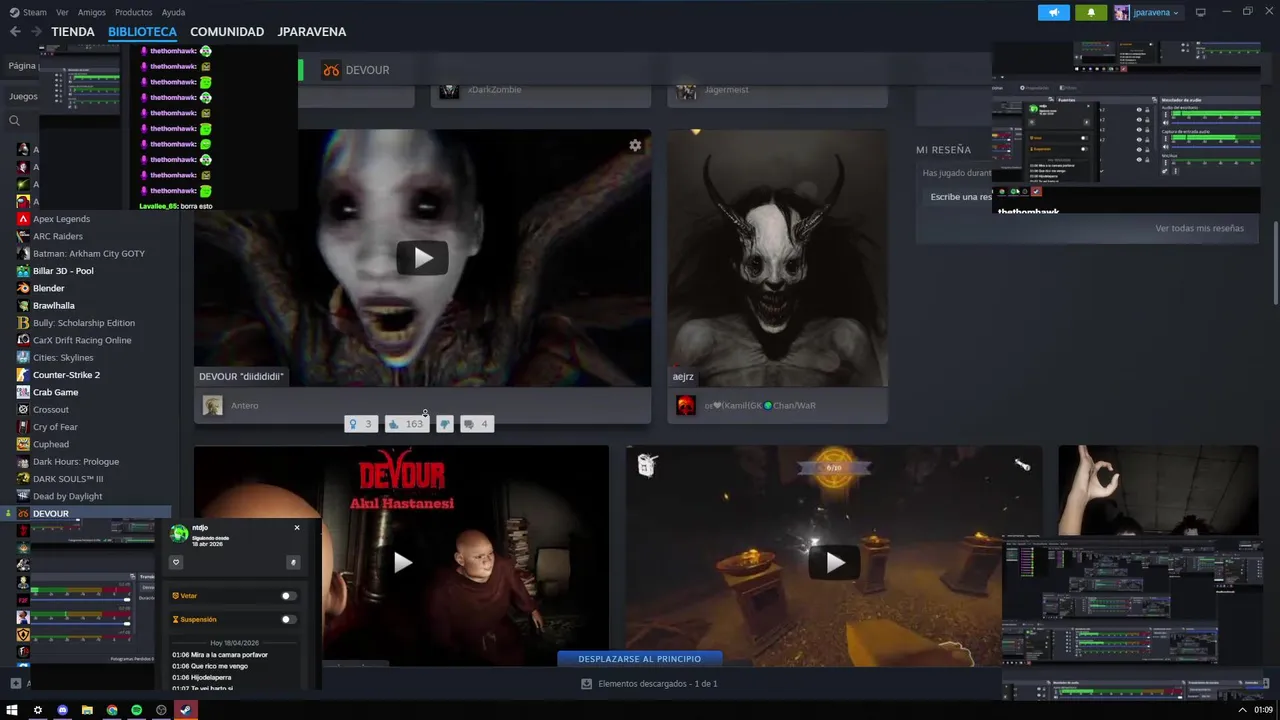Select Dead by Daylight in the library
Screen dimensions: 1280x720
[67, 496]
